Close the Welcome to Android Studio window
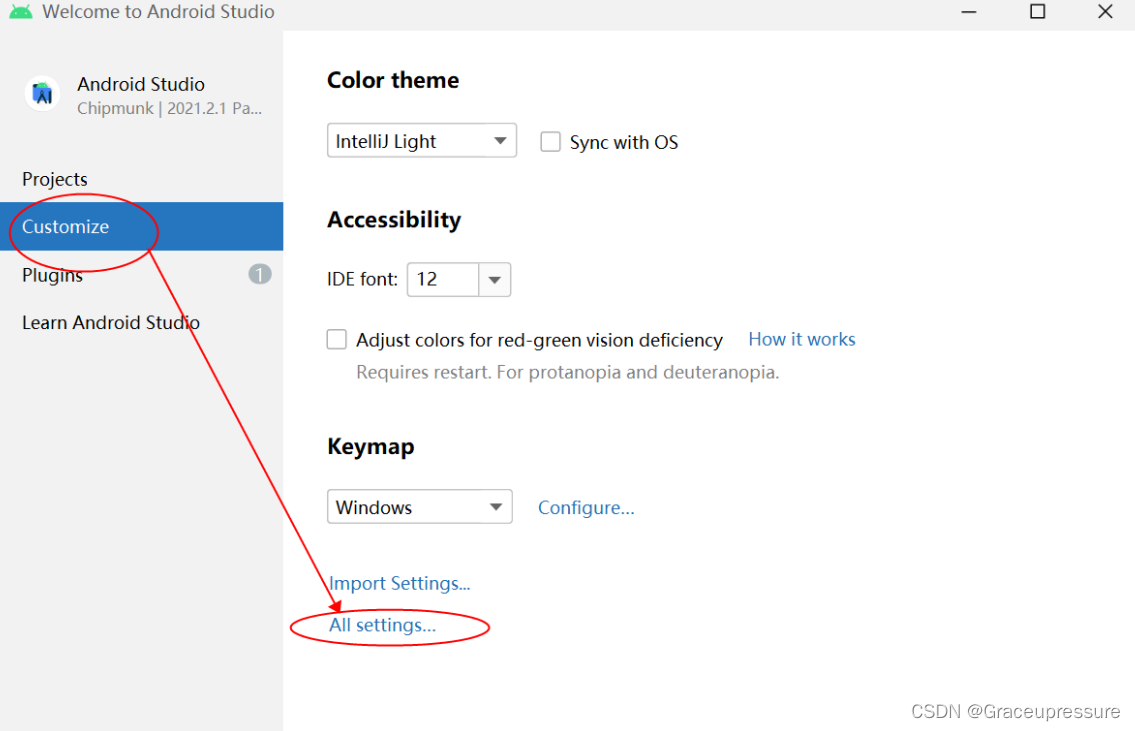Viewport: 1135px width, 731px height. point(1105,12)
